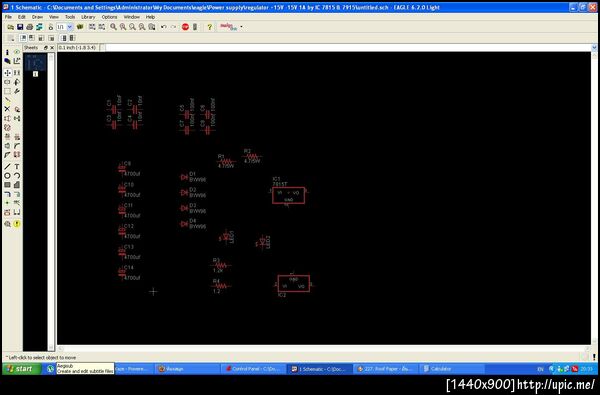This screenshot has width=600, height=395.
Task: Select the Replace tool
Action: point(17,118)
